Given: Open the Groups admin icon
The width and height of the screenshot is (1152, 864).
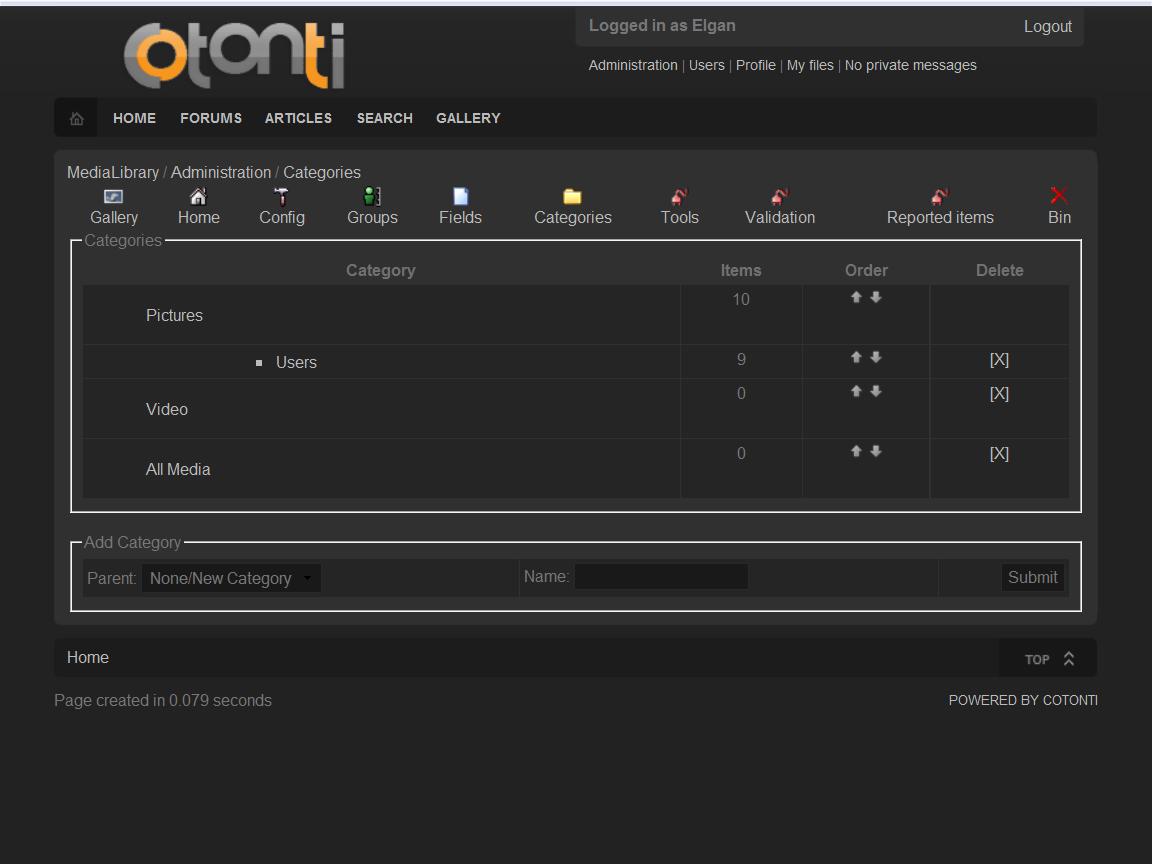Looking at the screenshot, I should click(x=372, y=197).
